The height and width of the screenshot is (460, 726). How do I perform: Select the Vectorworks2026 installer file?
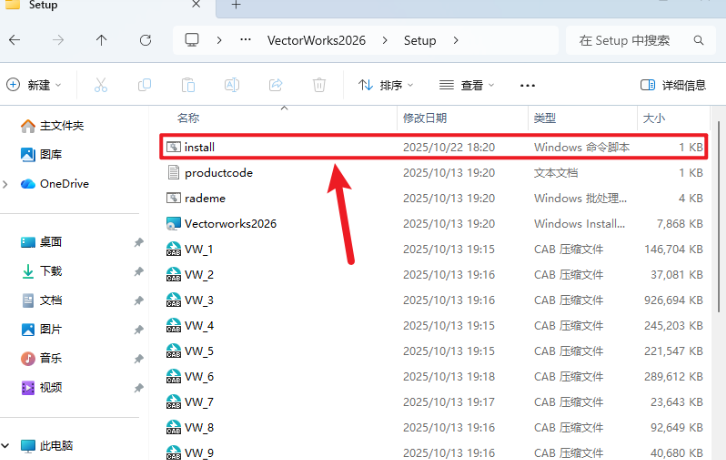tap(230, 224)
